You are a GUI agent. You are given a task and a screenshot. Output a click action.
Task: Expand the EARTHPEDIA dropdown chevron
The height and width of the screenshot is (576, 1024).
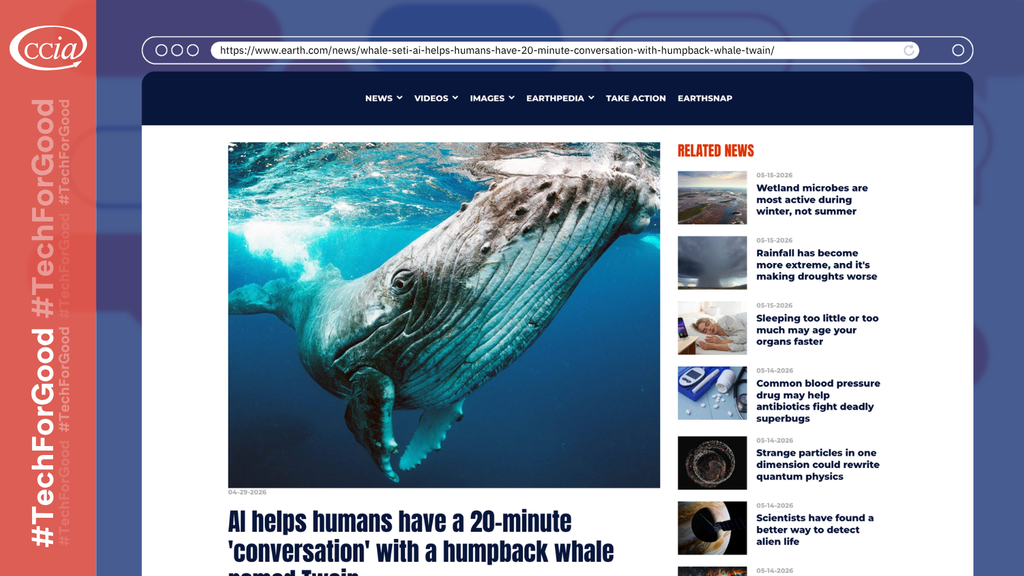point(591,97)
